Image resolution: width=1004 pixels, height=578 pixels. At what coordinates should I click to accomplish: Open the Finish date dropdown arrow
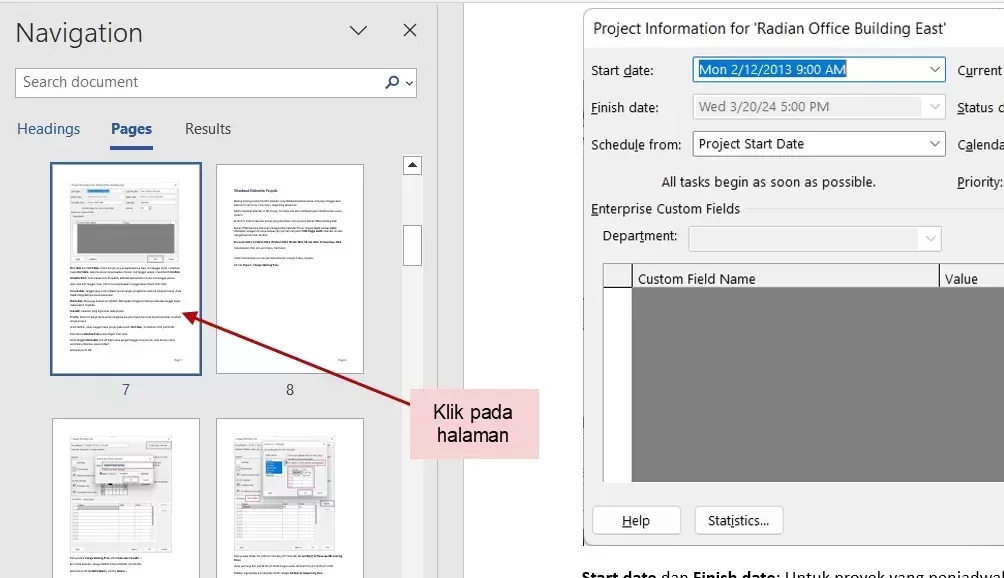(x=935, y=107)
